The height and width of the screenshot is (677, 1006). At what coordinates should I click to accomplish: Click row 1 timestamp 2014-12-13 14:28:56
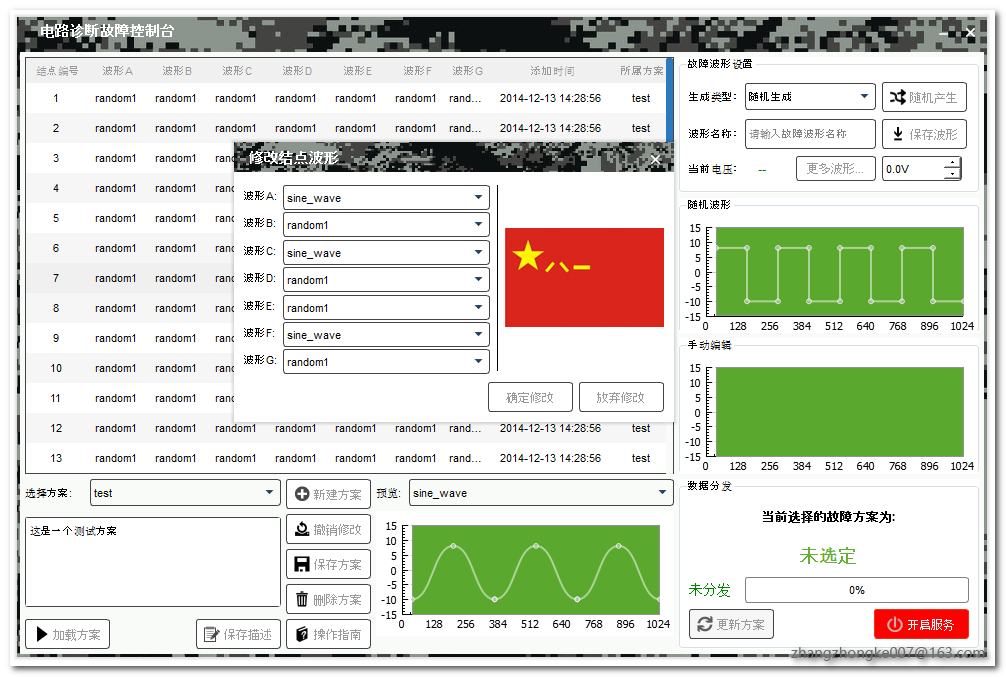coord(550,98)
